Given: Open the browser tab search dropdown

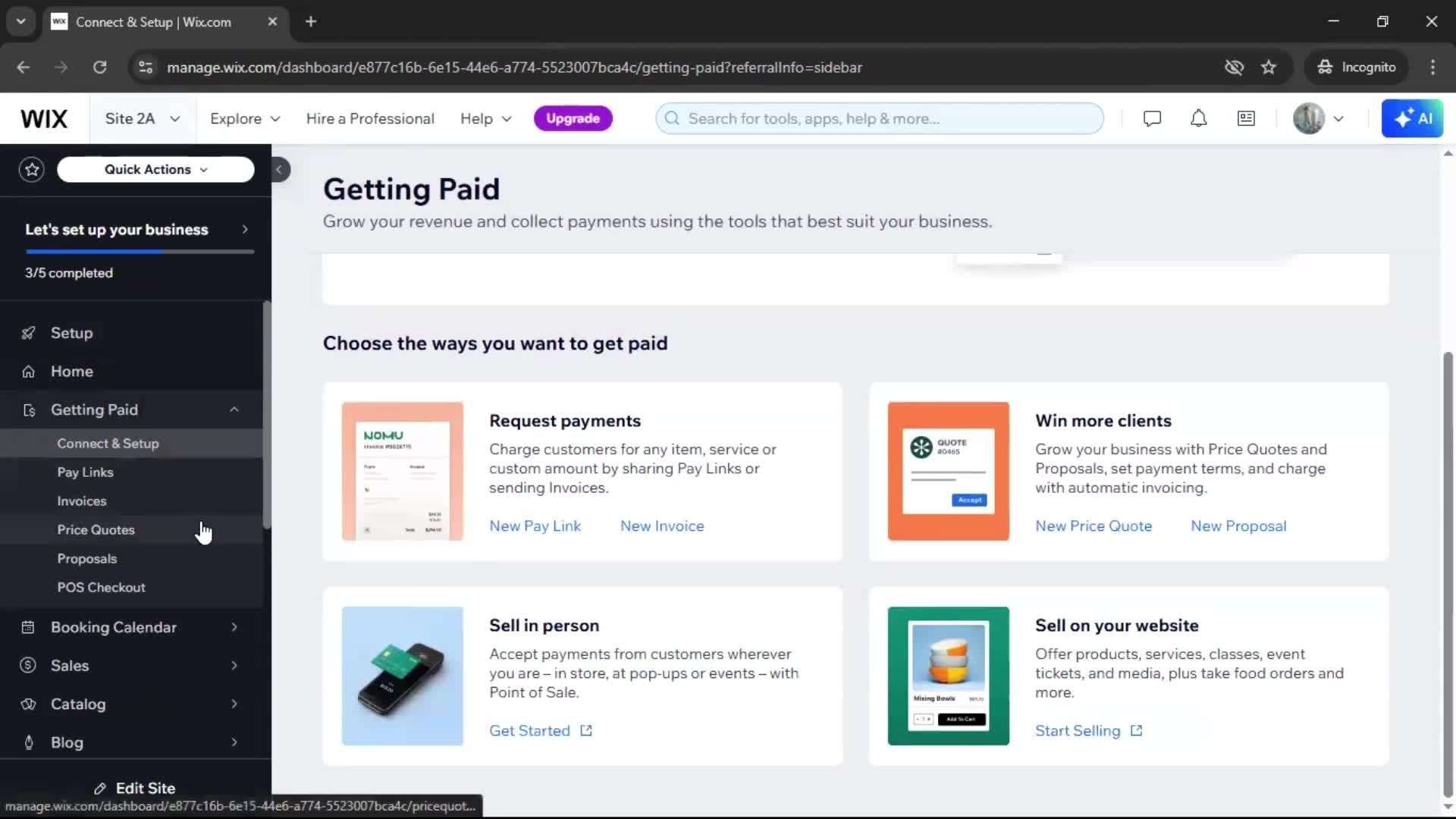Looking at the screenshot, I should (21, 21).
